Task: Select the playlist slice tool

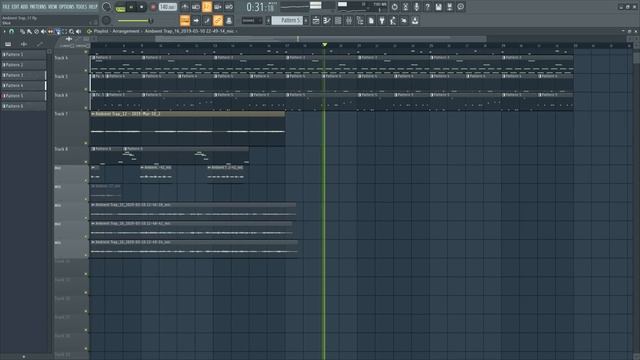Action: click(x=58, y=31)
